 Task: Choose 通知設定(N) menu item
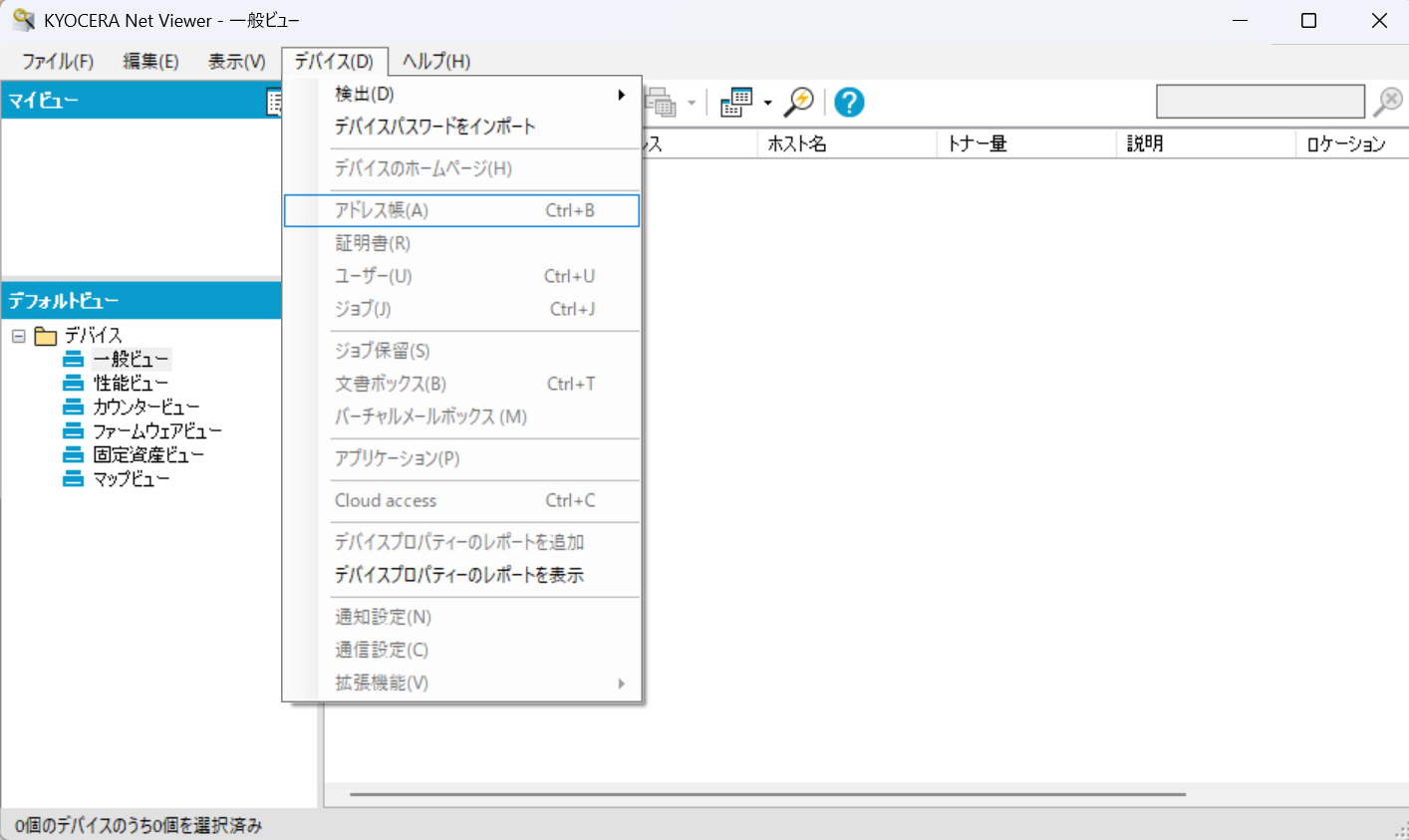(x=462, y=617)
